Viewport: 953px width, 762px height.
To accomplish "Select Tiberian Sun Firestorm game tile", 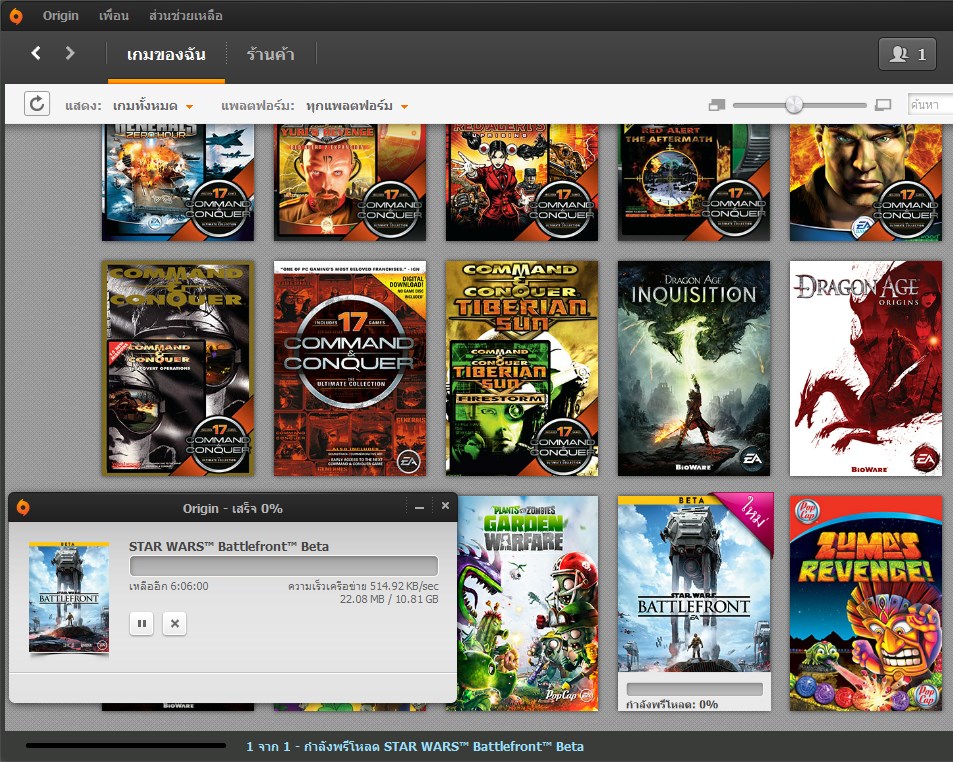I will coord(521,368).
